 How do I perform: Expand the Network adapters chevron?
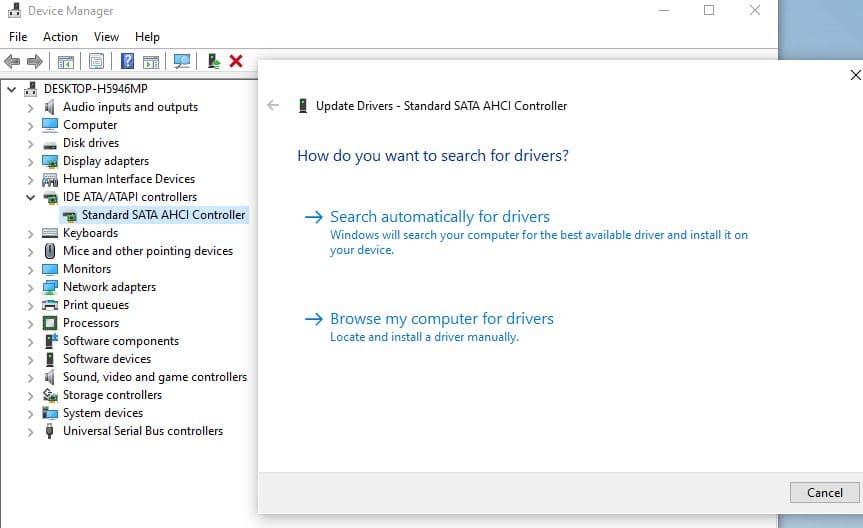[x=30, y=288]
